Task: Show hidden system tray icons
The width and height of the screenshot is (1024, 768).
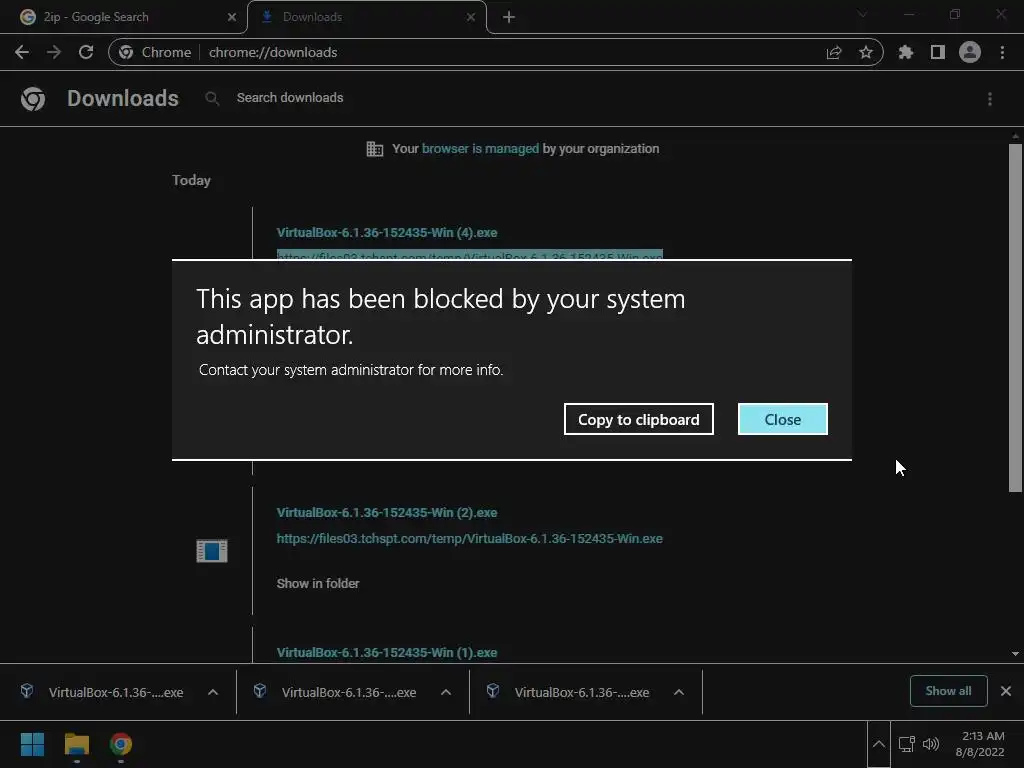Action: click(878, 744)
